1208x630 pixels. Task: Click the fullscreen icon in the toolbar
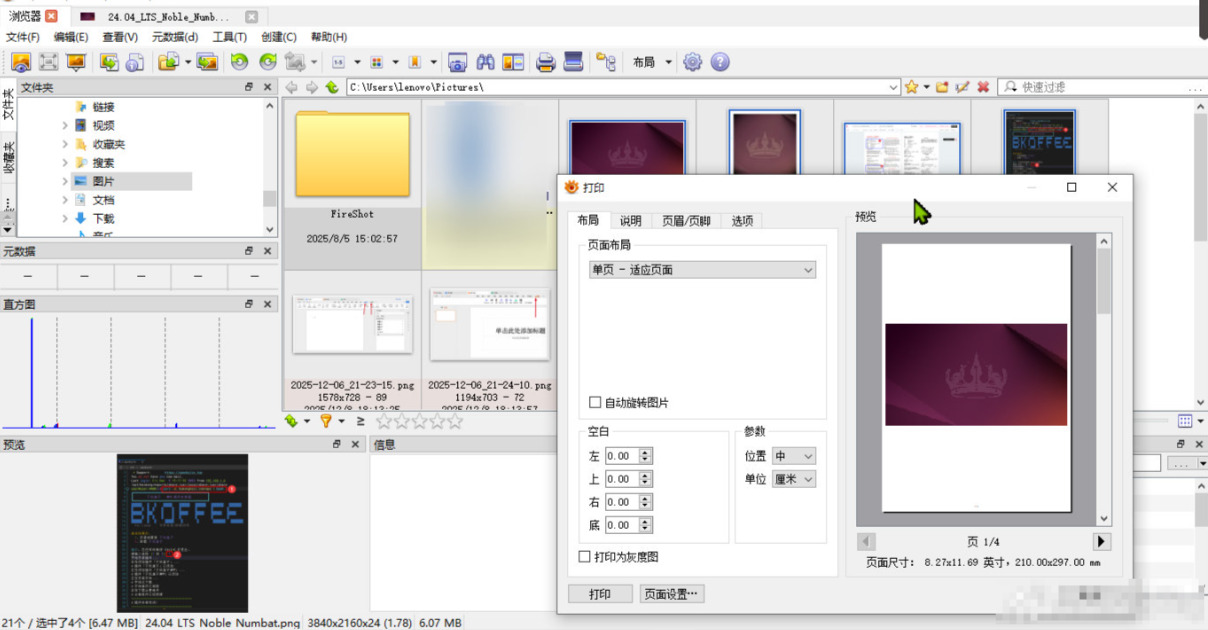pos(48,62)
